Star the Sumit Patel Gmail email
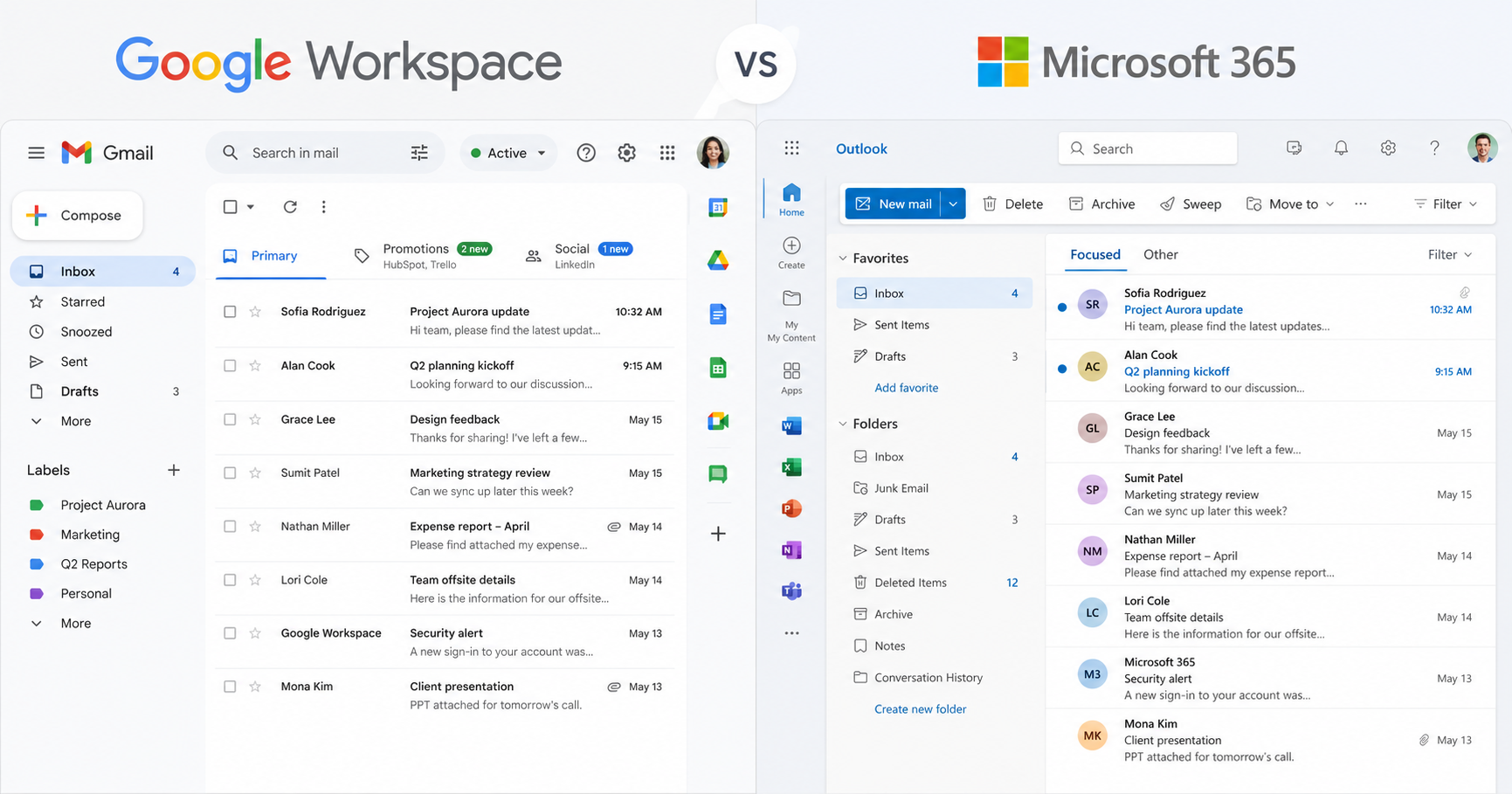The image size is (1512, 794). tap(255, 473)
